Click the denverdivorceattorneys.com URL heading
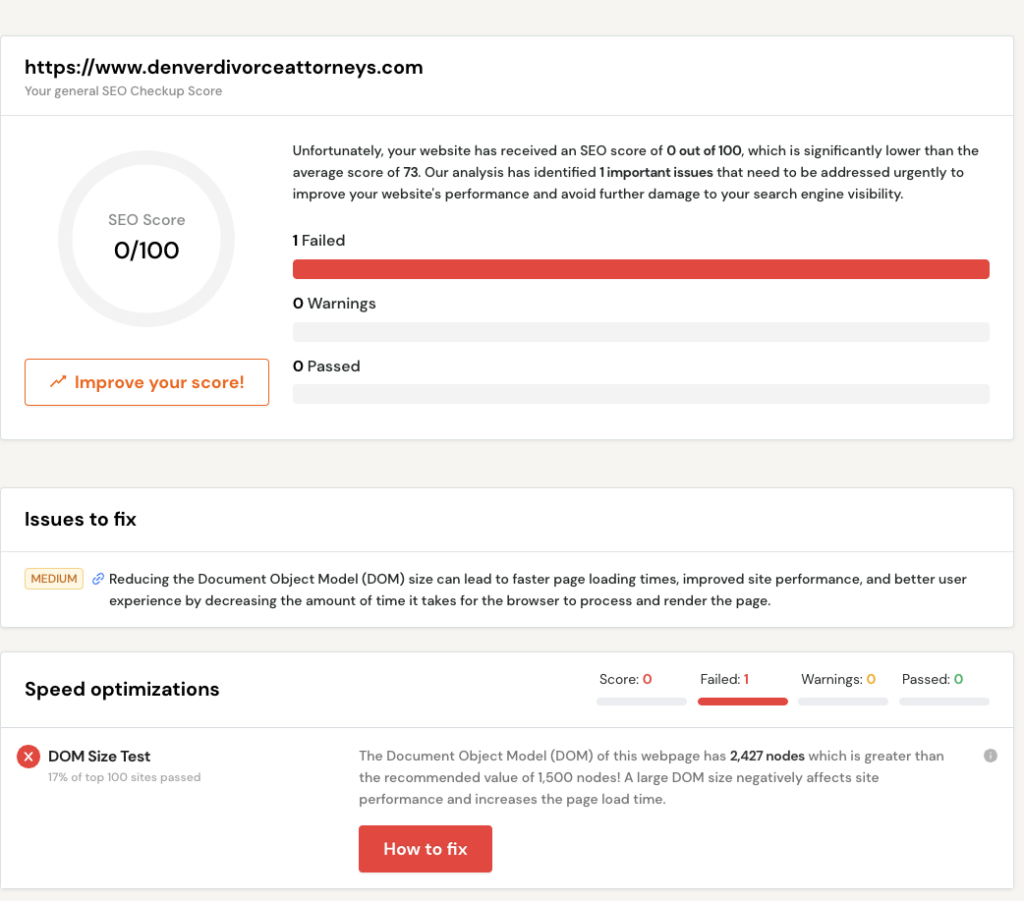This screenshot has height=901, width=1024. click(x=224, y=68)
